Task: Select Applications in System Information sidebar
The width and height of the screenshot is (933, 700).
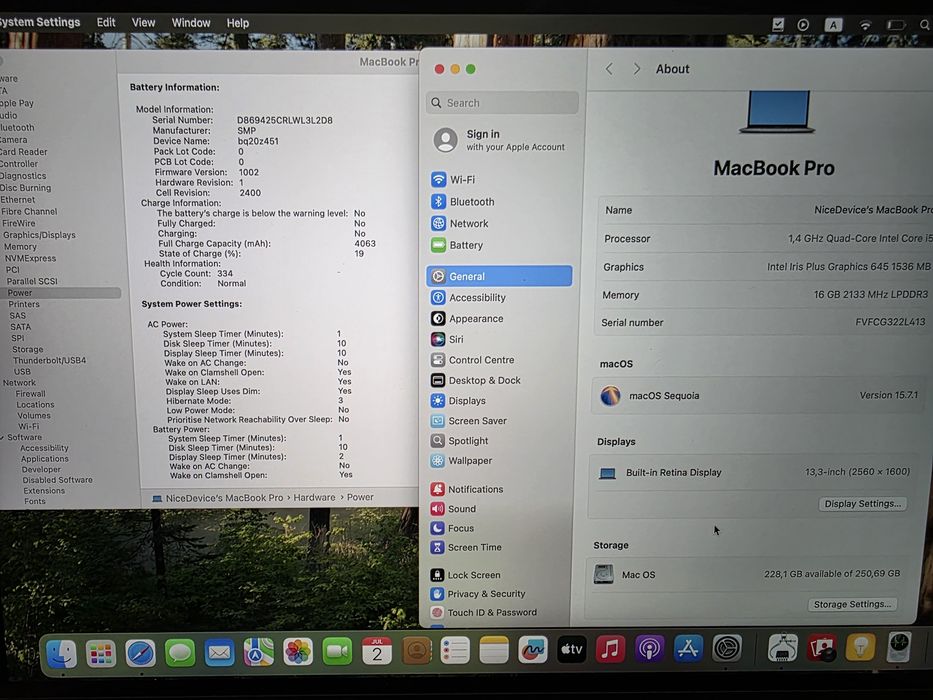Action: (45, 458)
